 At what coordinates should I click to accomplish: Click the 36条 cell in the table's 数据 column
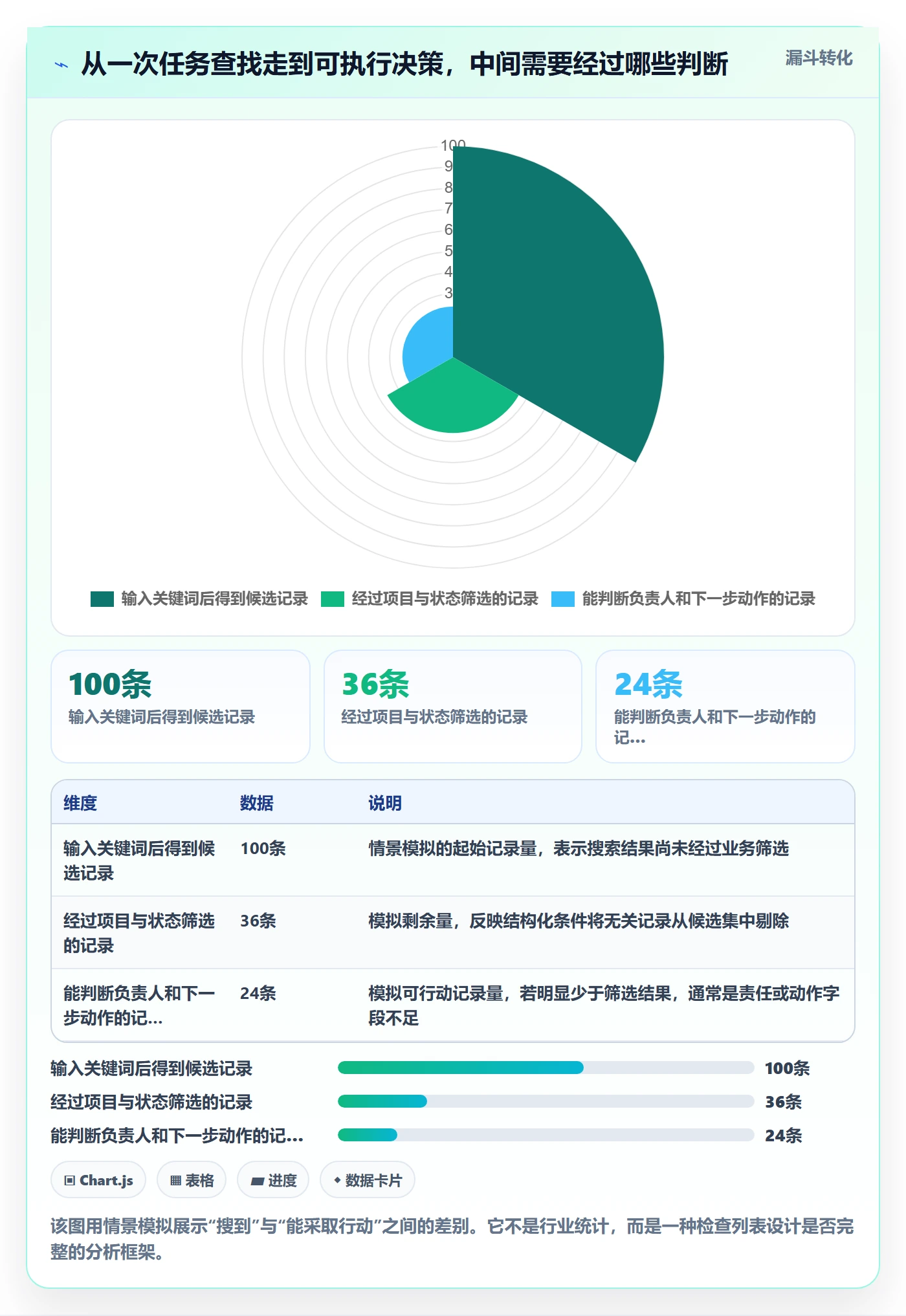coord(258,921)
